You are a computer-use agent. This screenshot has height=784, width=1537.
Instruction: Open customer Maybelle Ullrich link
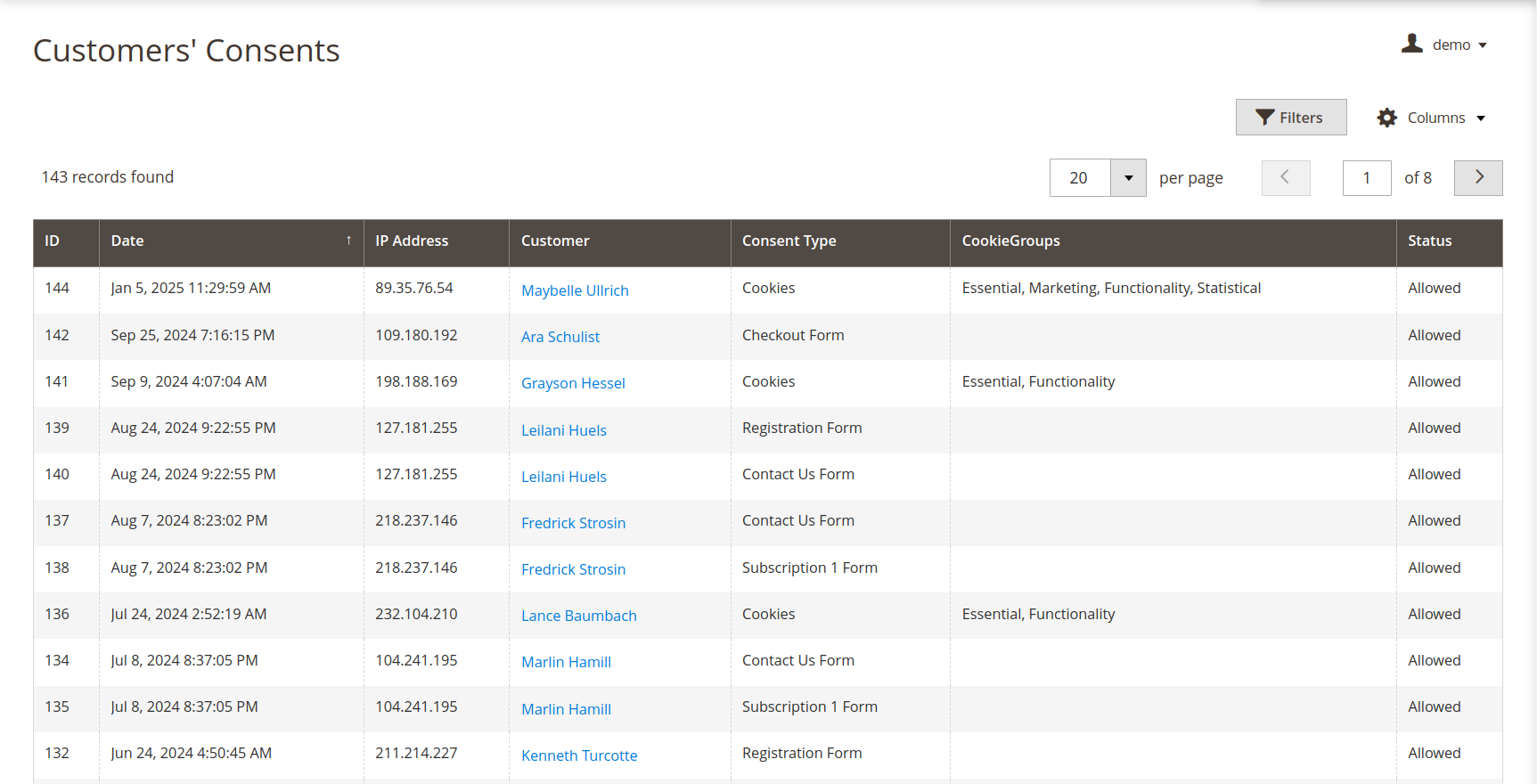point(575,290)
